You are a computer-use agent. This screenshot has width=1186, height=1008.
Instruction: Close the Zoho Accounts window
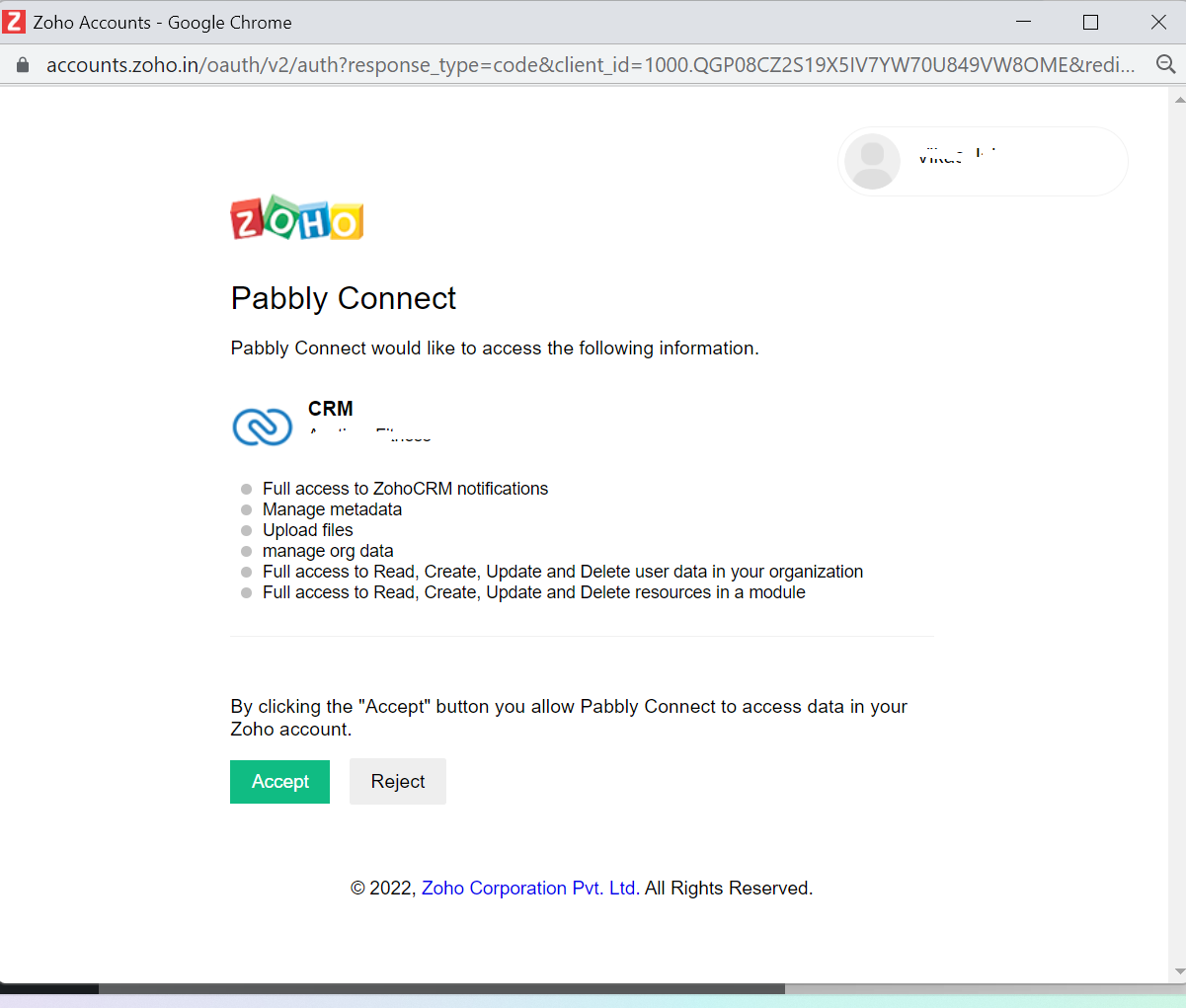pos(1158,22)
